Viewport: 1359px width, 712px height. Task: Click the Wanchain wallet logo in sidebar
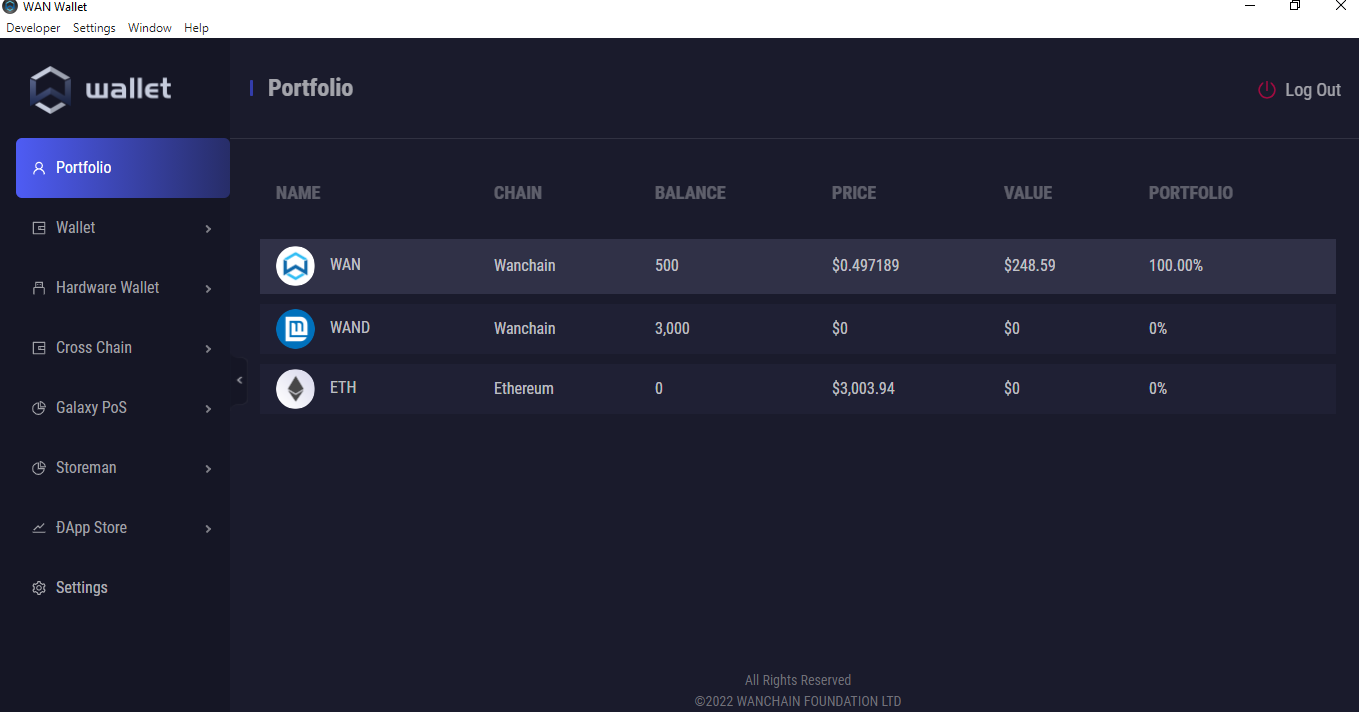[50, 89]
